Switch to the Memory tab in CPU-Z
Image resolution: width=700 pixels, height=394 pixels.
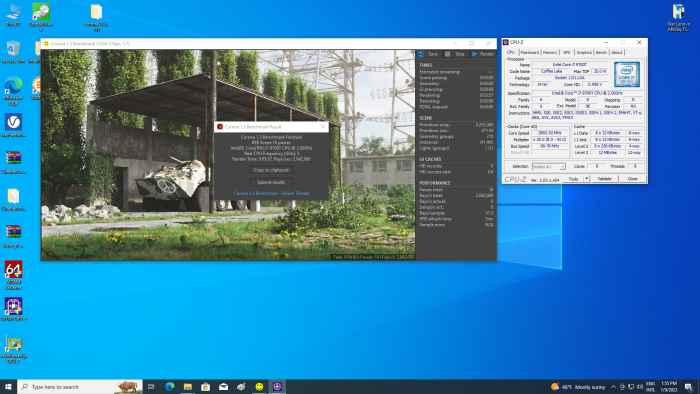pos(550,52)
